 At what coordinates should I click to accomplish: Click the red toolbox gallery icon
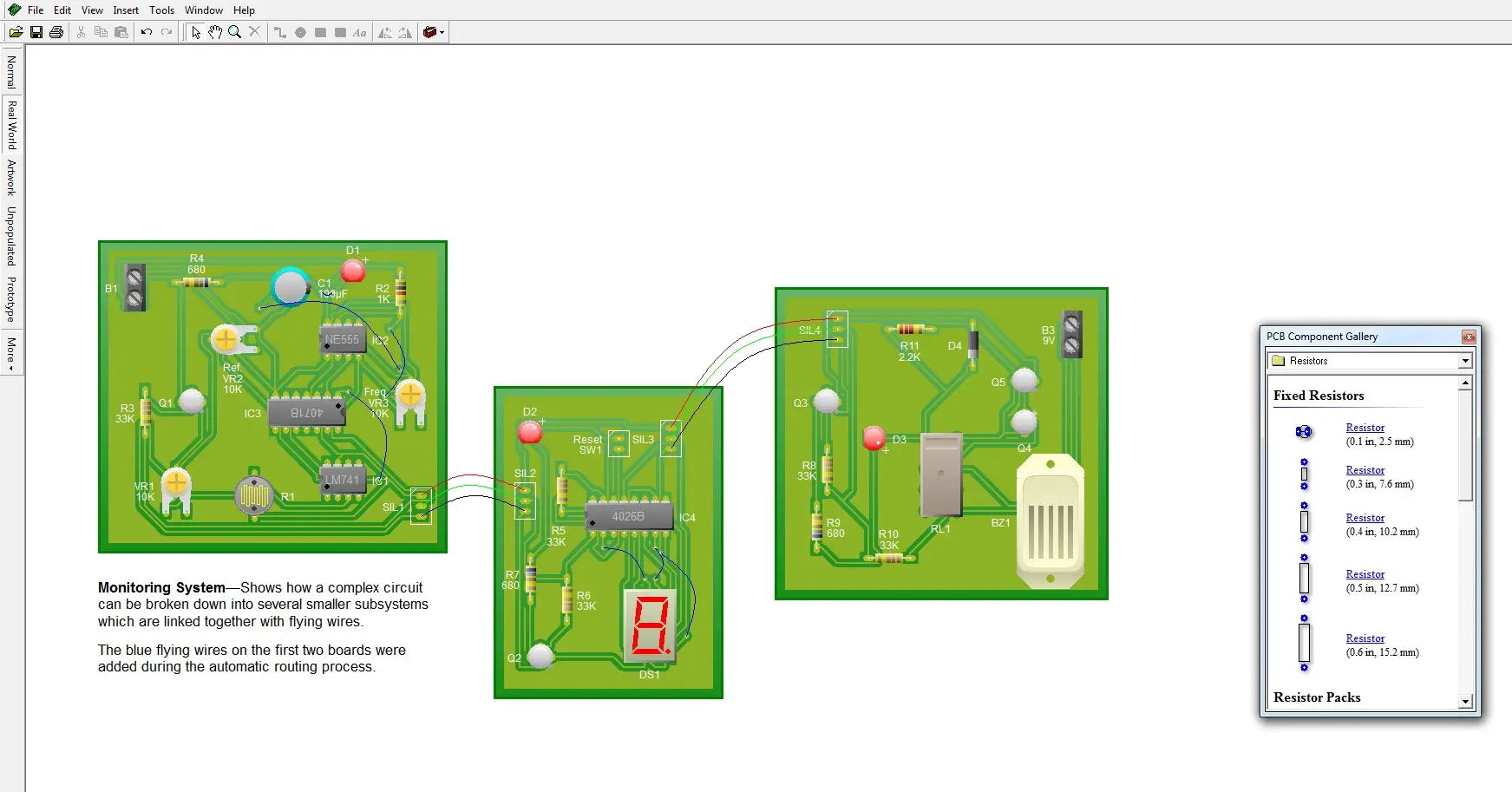[429, 32]
